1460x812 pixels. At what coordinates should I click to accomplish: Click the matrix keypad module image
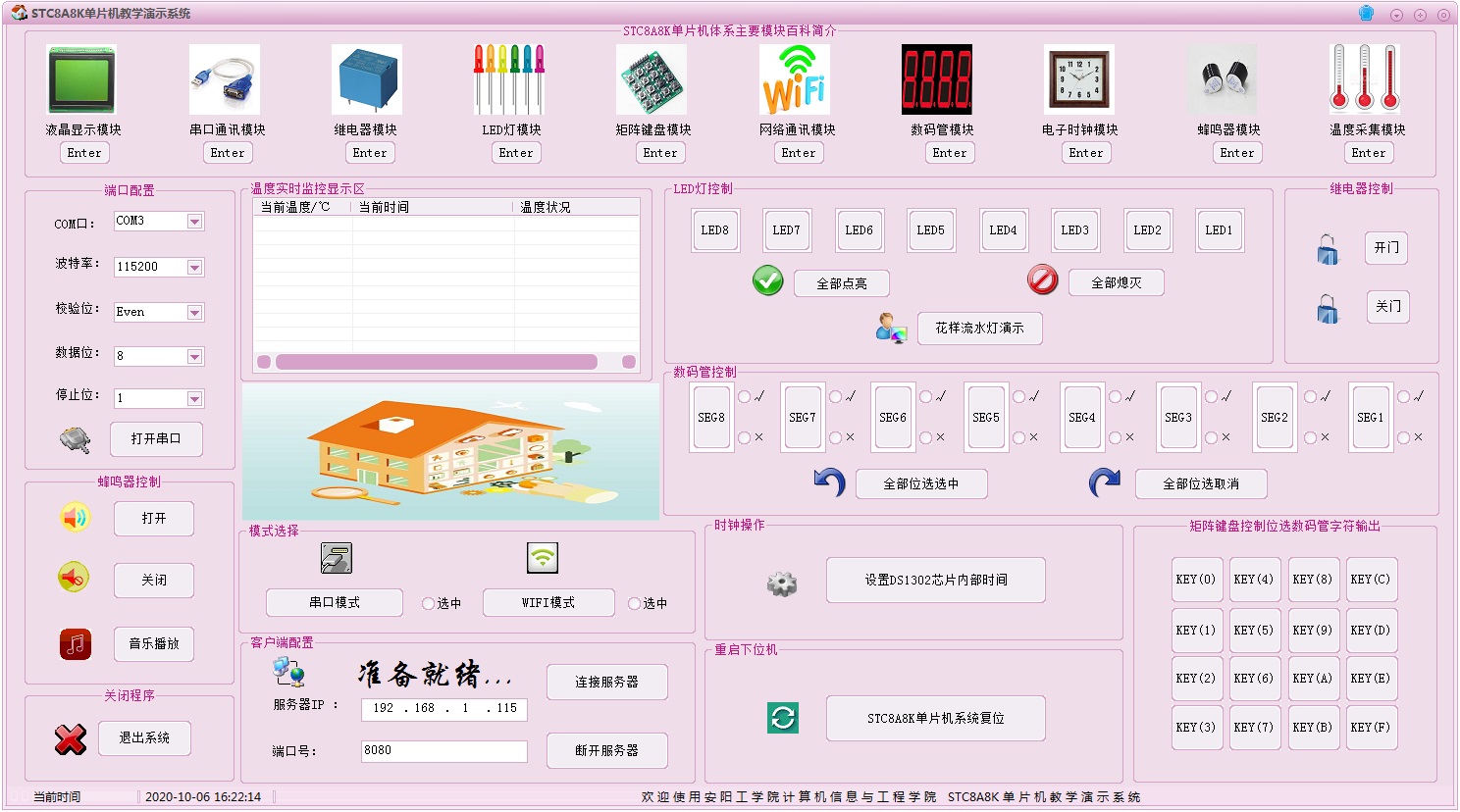652,79
